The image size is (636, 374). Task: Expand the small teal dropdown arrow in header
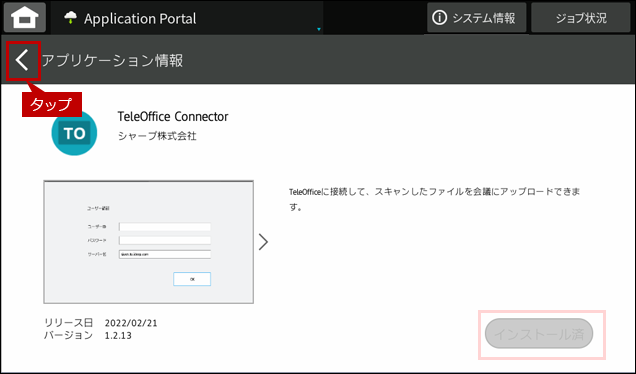pyautogui.click(x=319, y=29)
